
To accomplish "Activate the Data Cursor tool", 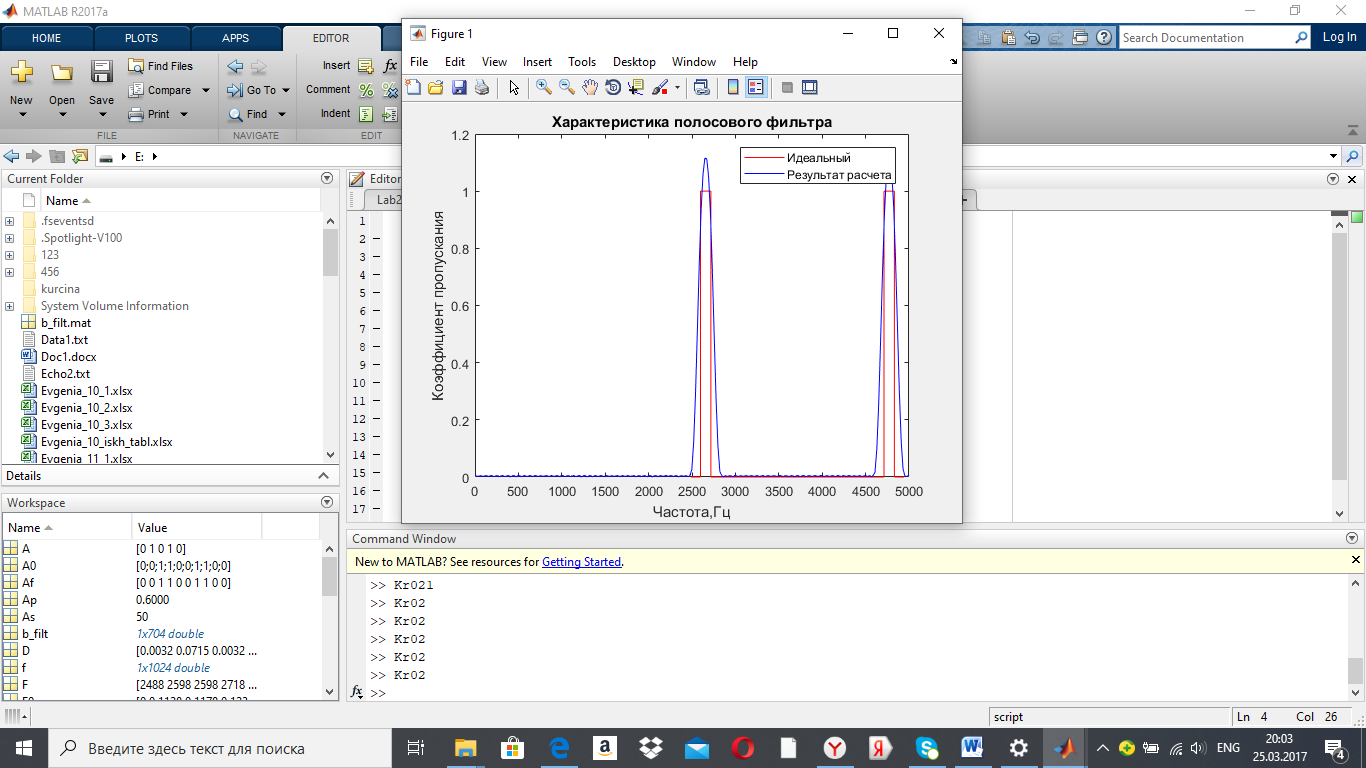I will pyautogui.click(x=636, y=88).
